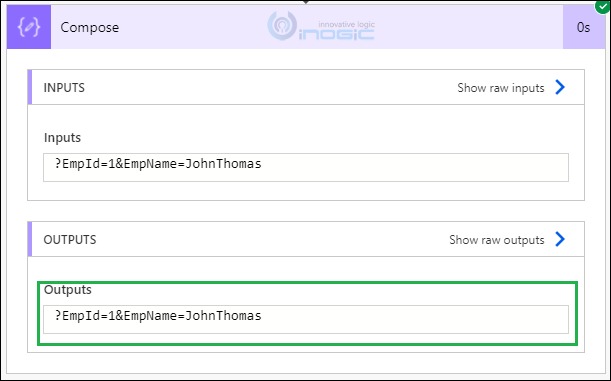
Task: Click the Inputs field label
Action: point(62,138)
